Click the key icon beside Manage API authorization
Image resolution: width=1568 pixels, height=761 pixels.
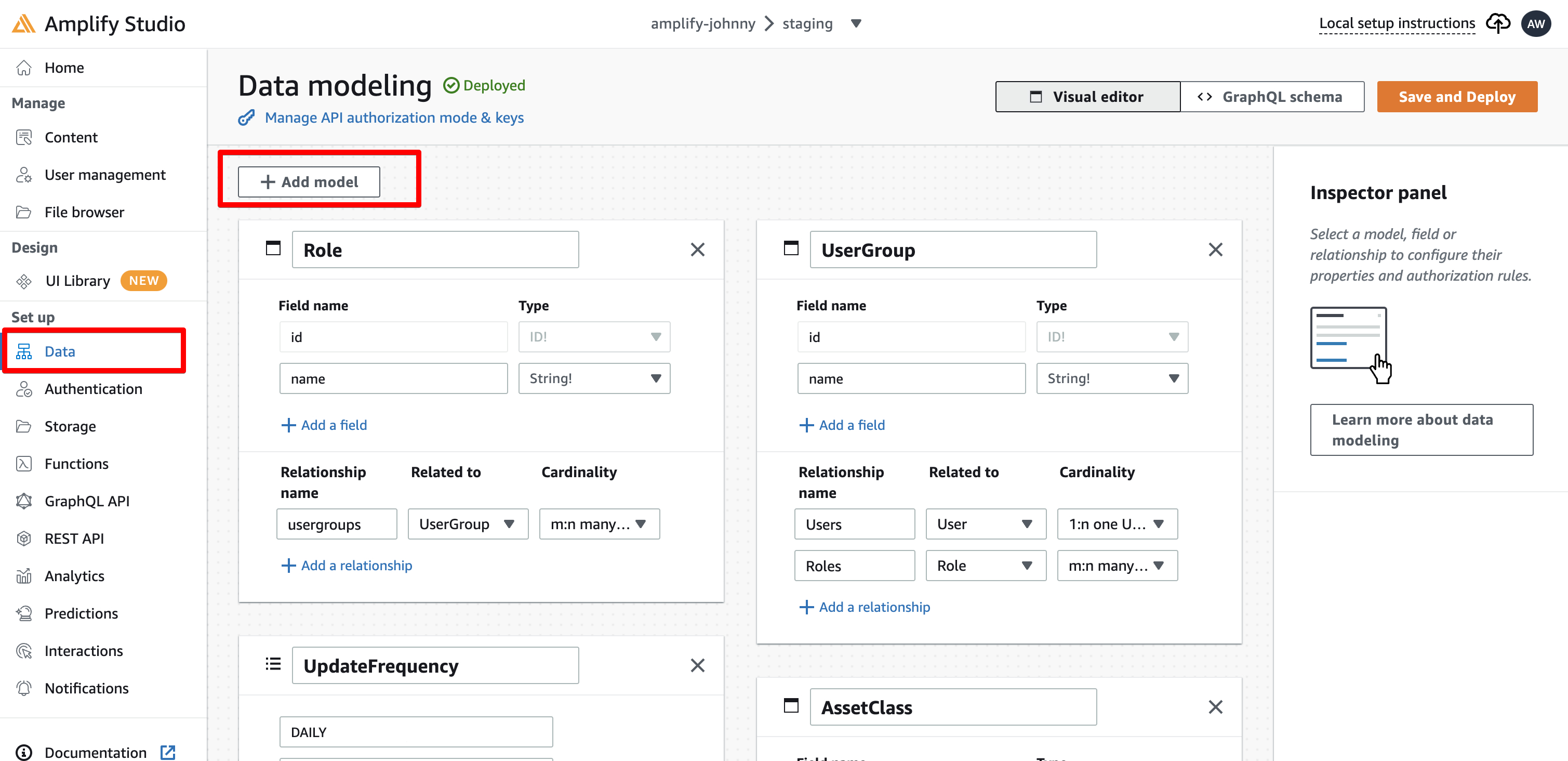pyautogui.click(x=246, y=117)
